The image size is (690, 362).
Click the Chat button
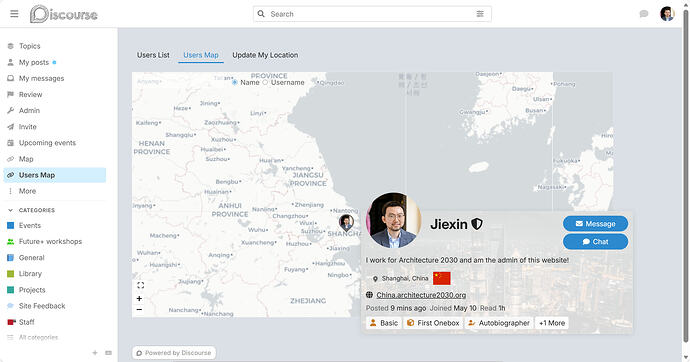(x=595, y=241)
